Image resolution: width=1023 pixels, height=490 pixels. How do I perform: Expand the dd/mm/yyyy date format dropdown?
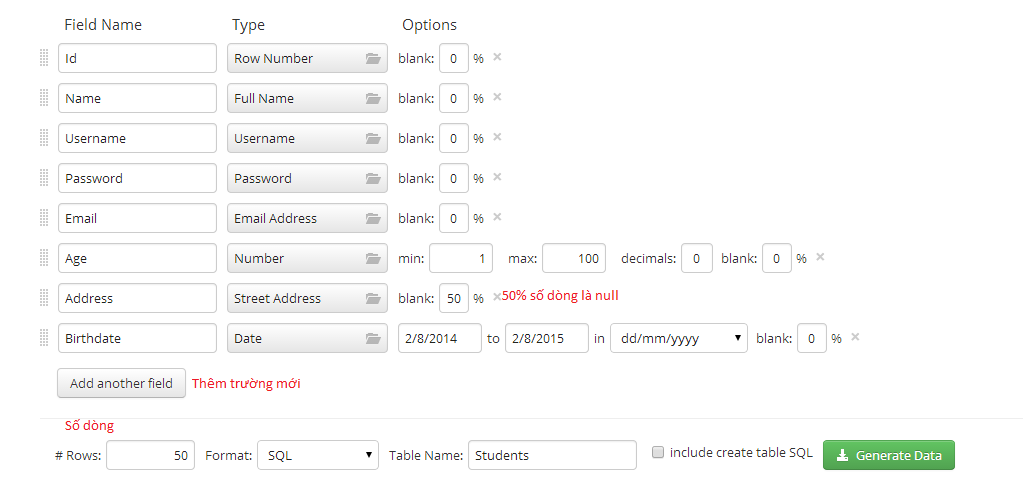[x=679, y=338]
